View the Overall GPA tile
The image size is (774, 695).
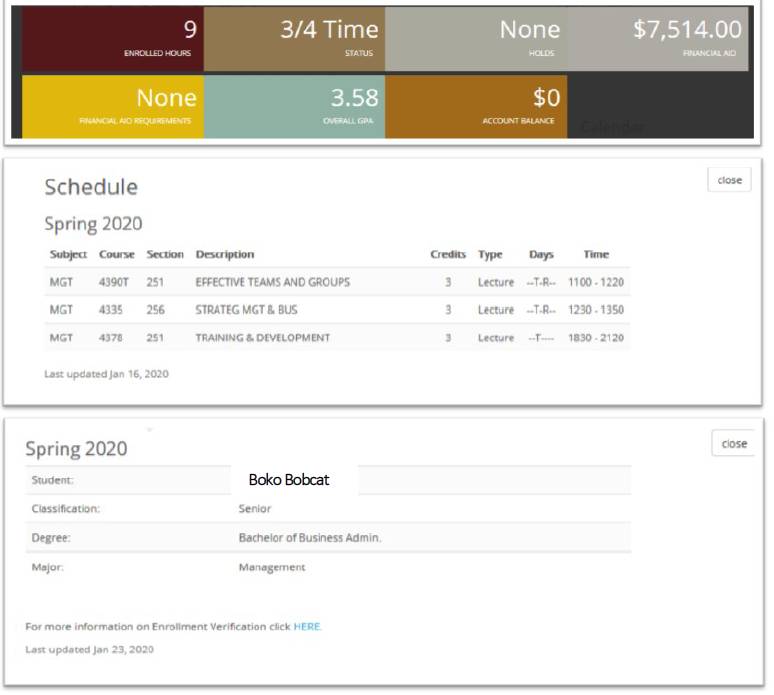pyautogui.click(x=294, y=106)
